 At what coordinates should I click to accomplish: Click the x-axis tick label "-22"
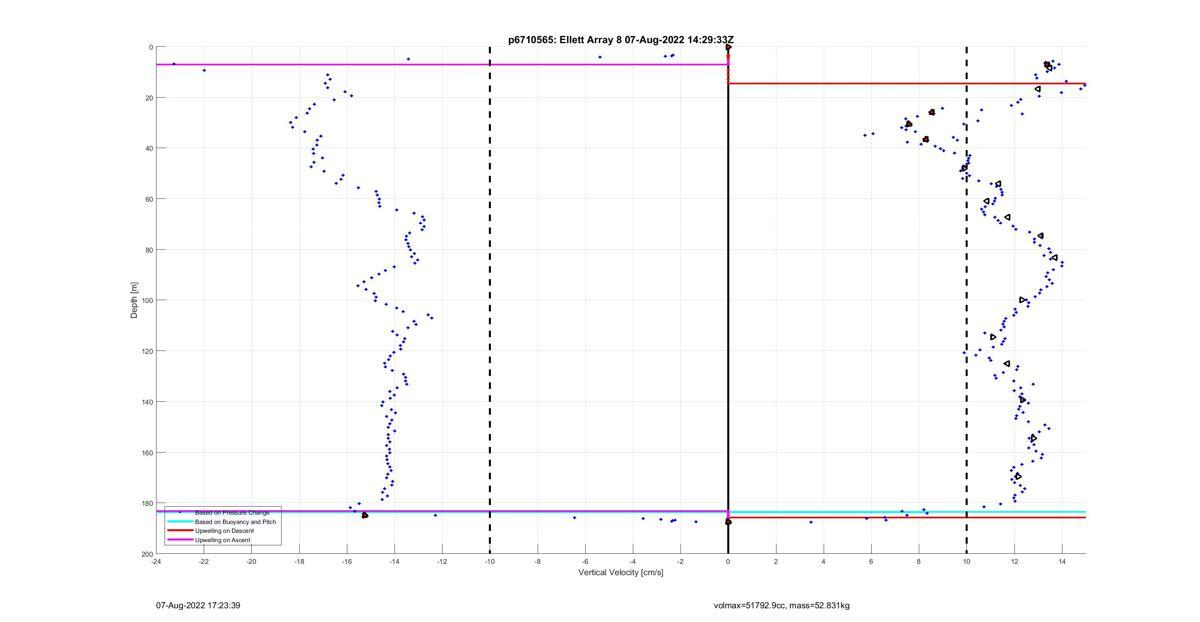(x=204, y=561)
